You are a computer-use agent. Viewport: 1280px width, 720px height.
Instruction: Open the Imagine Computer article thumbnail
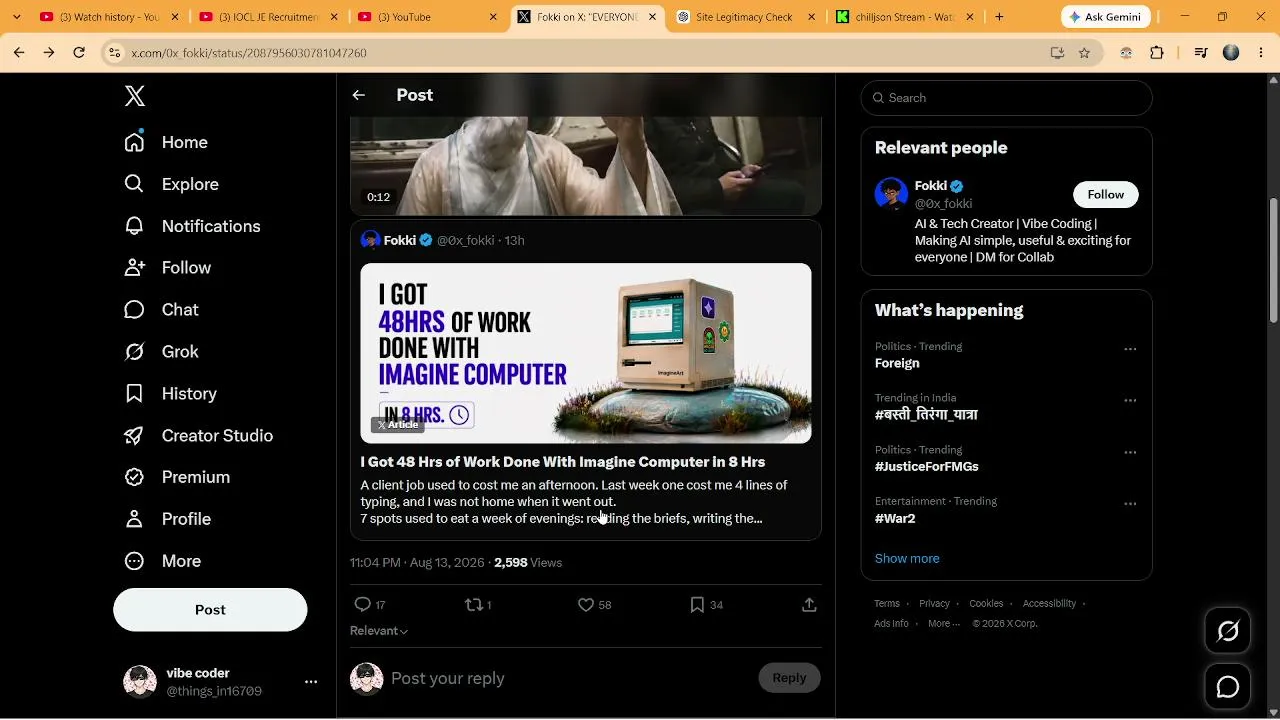click(x=586, y=353)
